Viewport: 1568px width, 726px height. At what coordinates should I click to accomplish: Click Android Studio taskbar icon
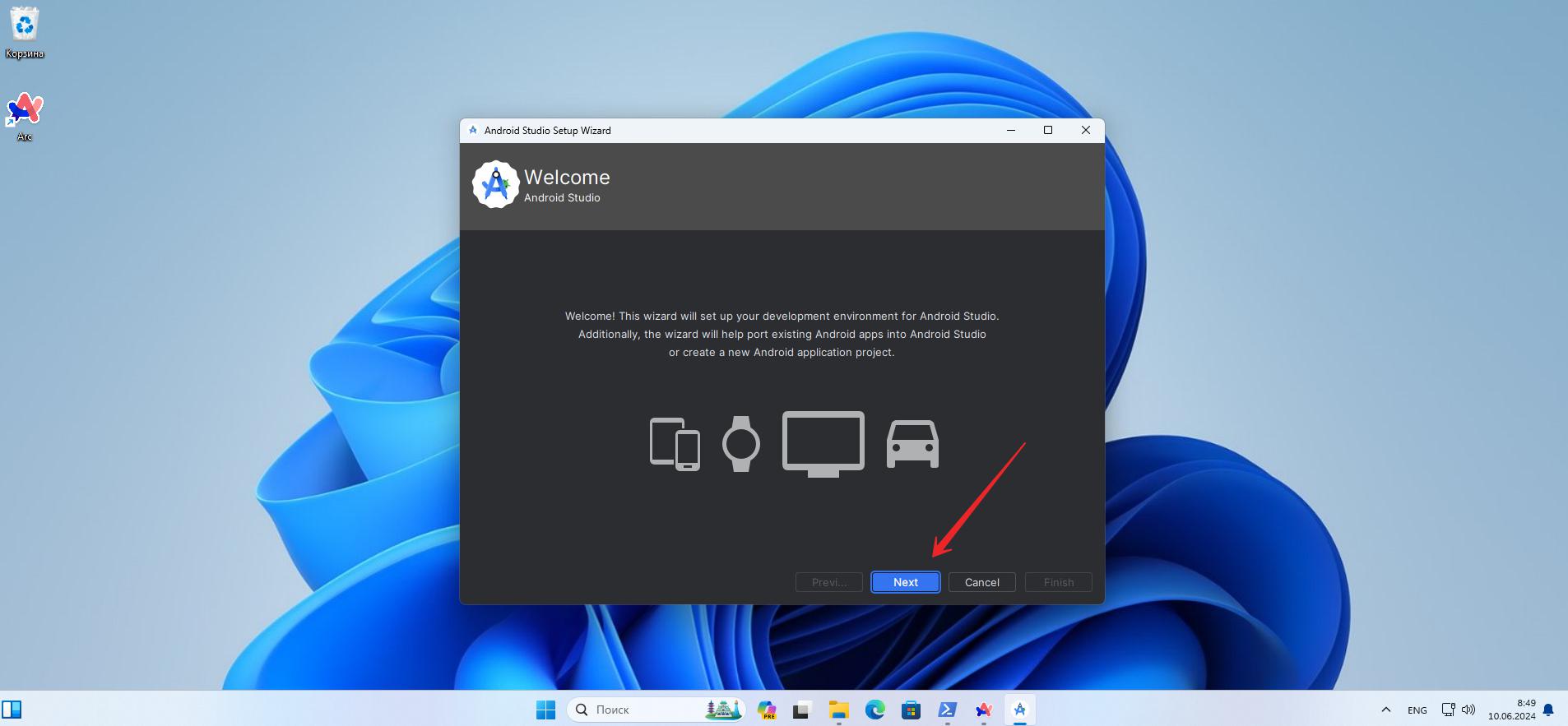(1019, 710)
